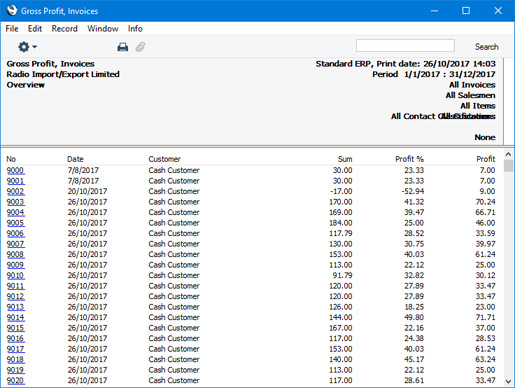The width and height of the screenshot is (515, 388).
Task: Open invoice 9020 link
Action: (x=15, y=380)
